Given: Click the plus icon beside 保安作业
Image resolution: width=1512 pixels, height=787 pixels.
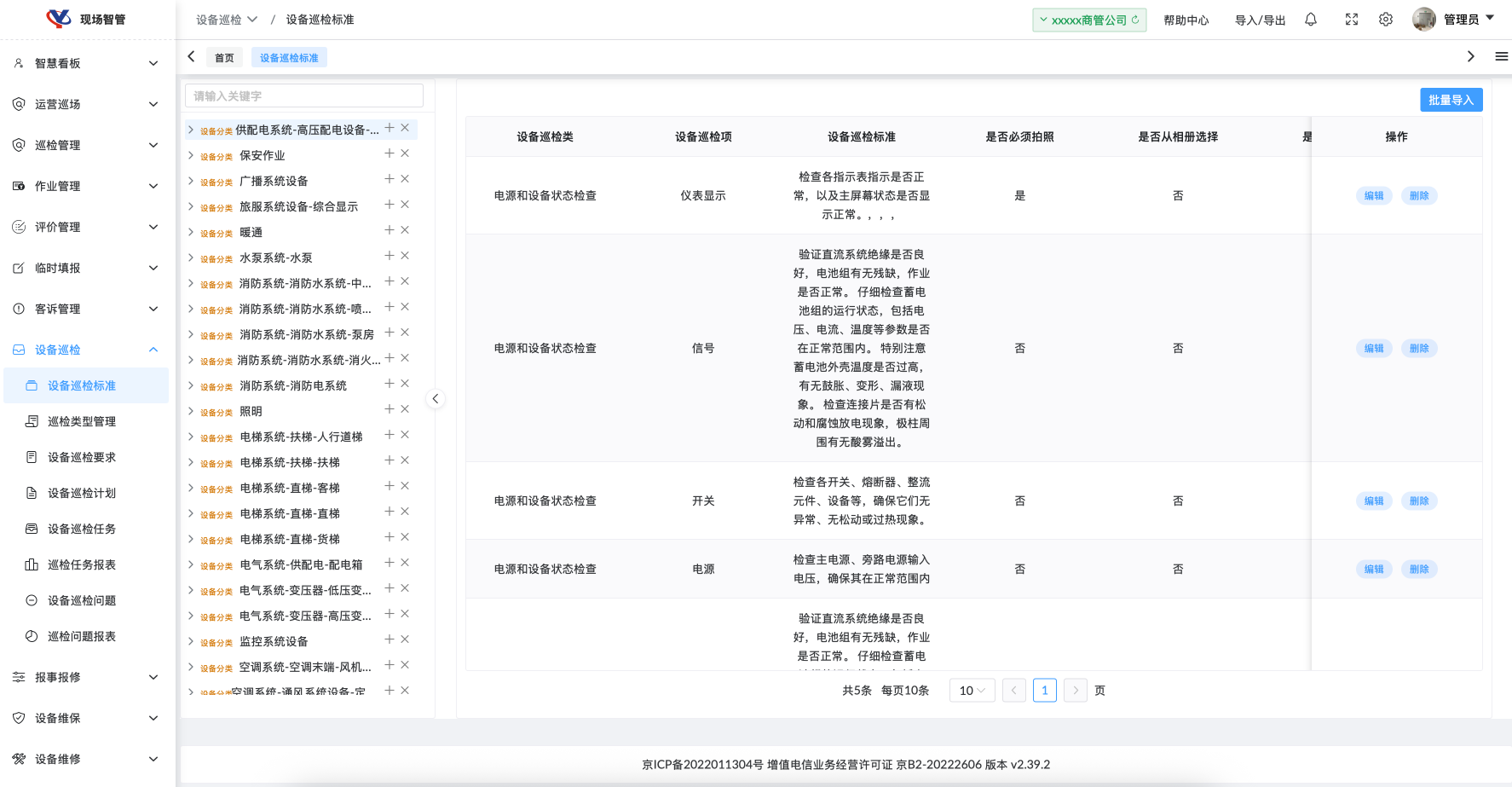Looking at the screenshot, I should (389, 153).
